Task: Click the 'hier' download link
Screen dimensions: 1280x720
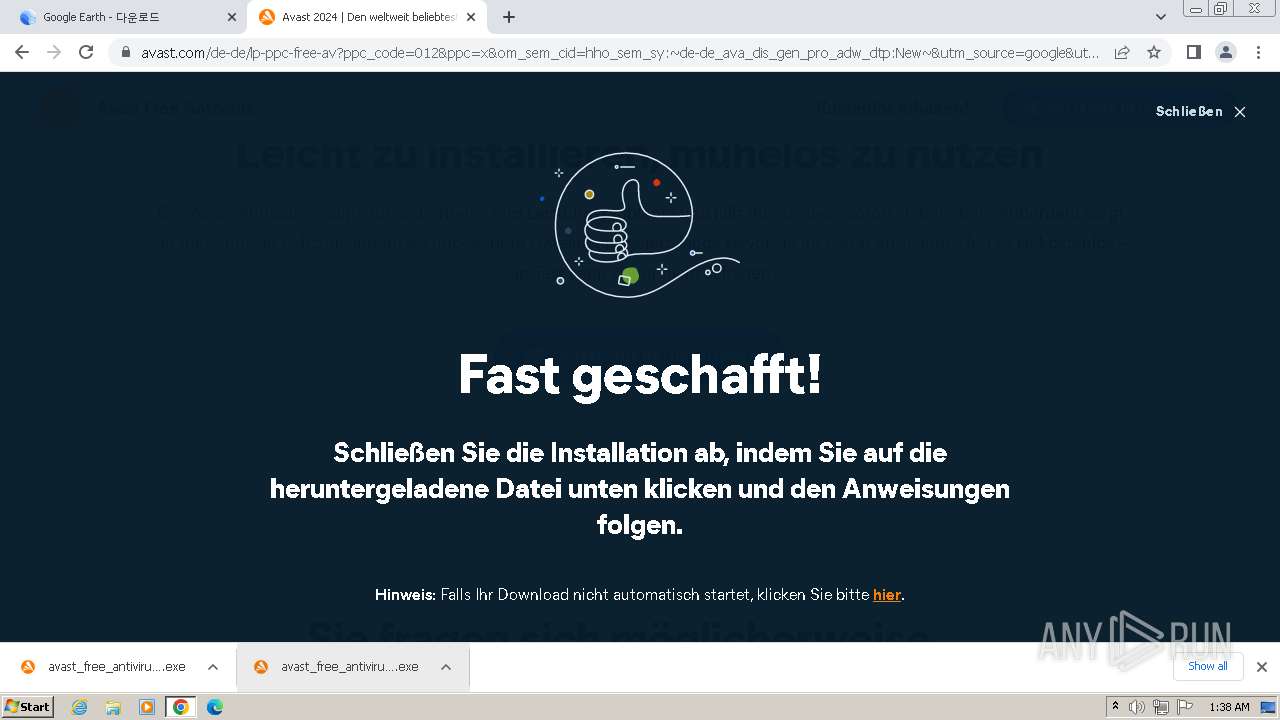Action: 887,594
